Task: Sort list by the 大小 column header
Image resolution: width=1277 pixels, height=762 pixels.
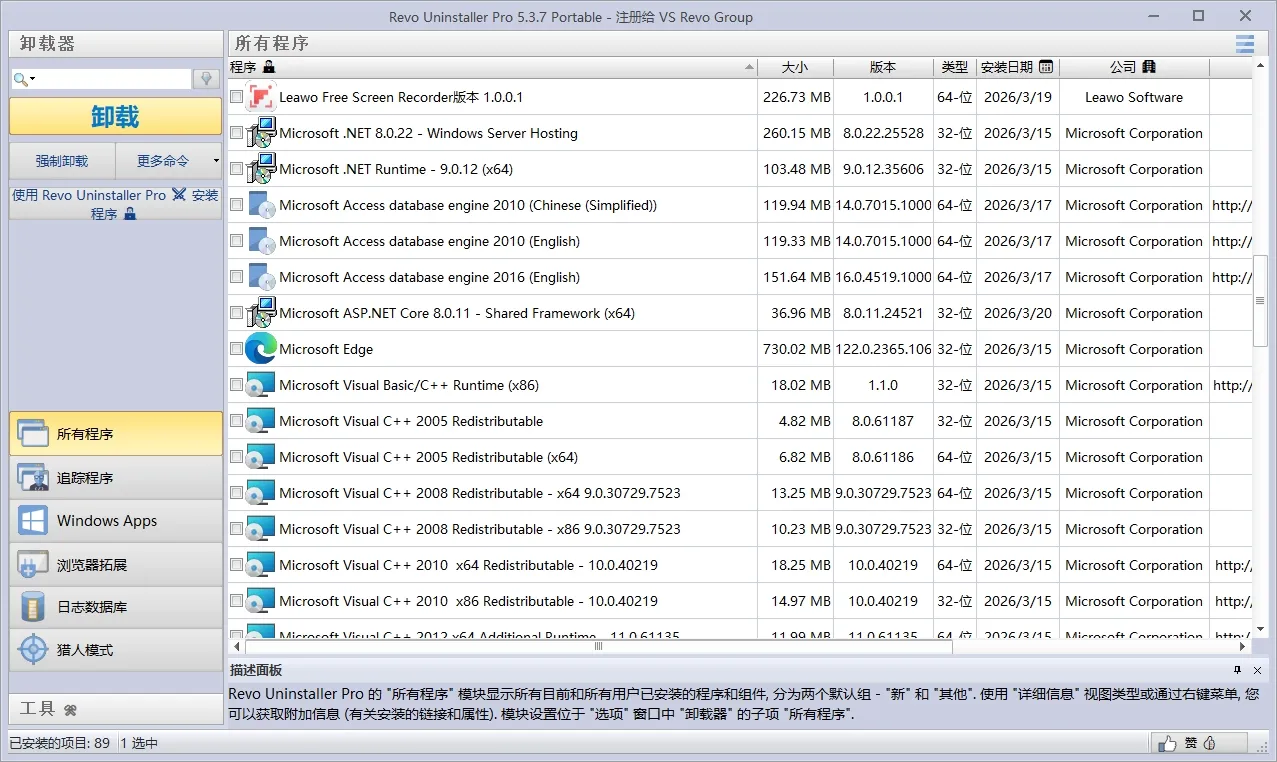Action: 795,67
